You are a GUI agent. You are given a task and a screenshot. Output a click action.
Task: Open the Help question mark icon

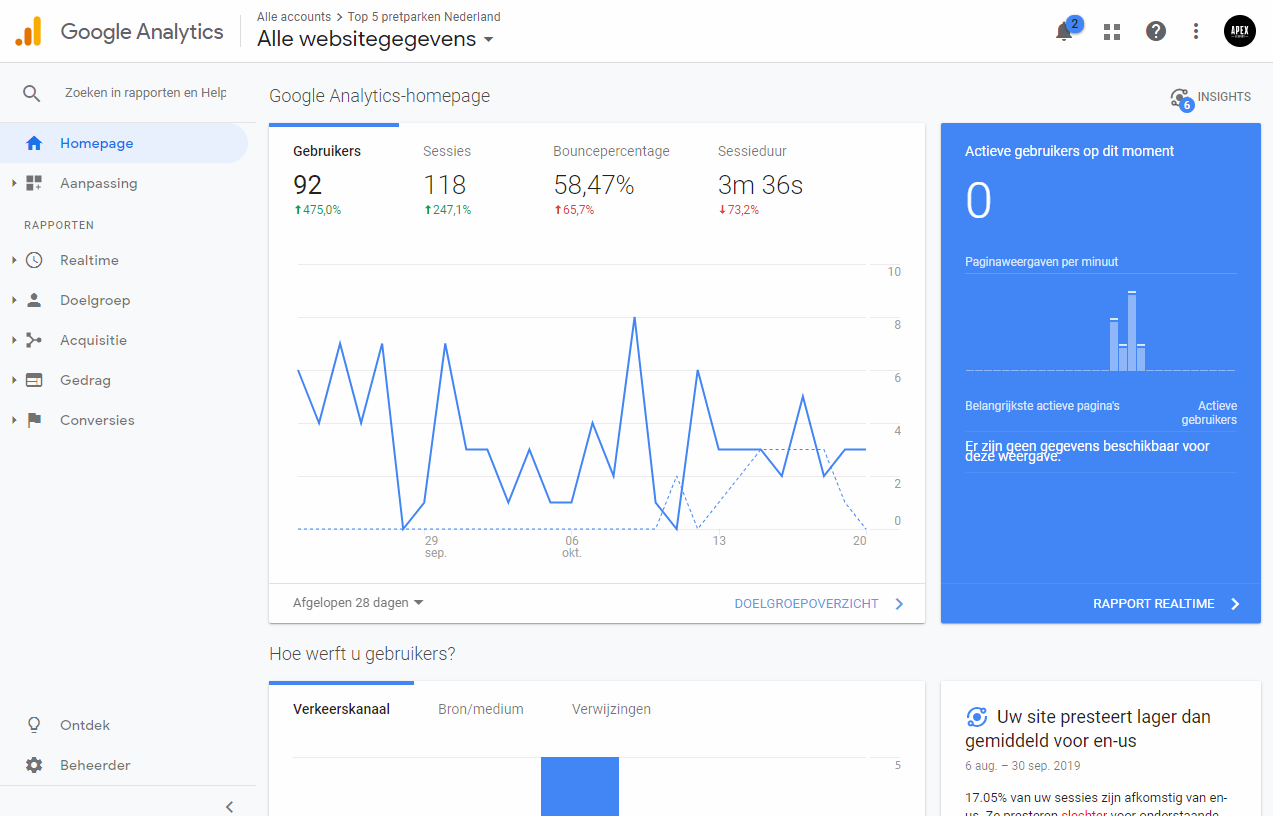1156,31
